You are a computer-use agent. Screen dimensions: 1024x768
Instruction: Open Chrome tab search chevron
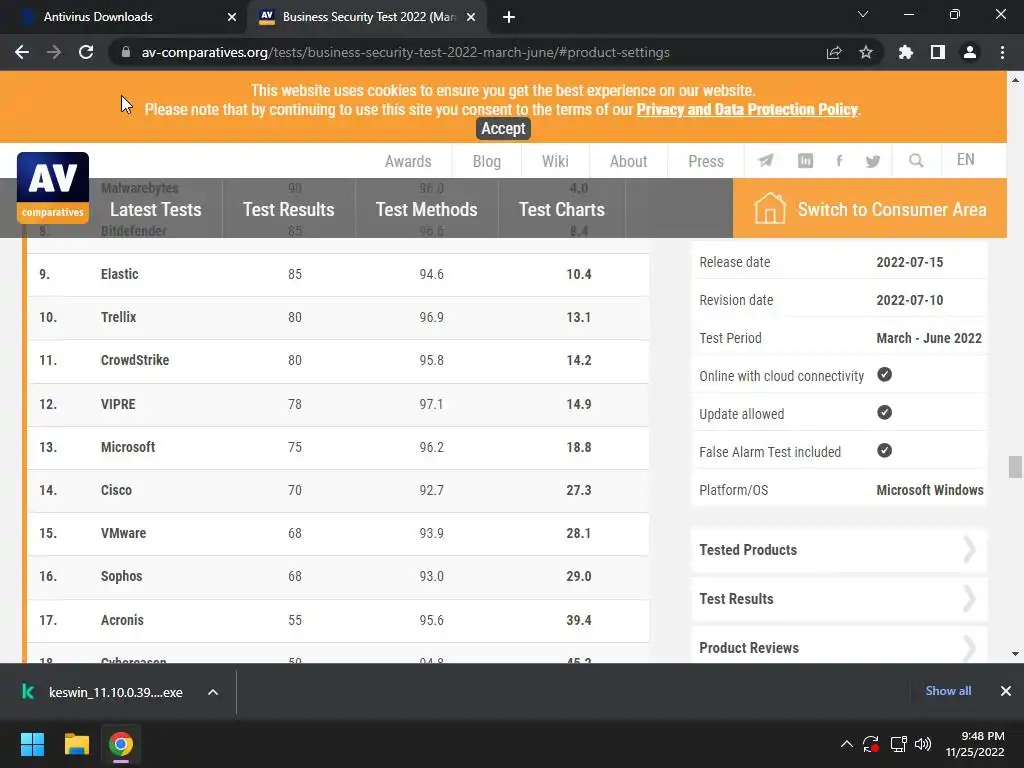863,14
